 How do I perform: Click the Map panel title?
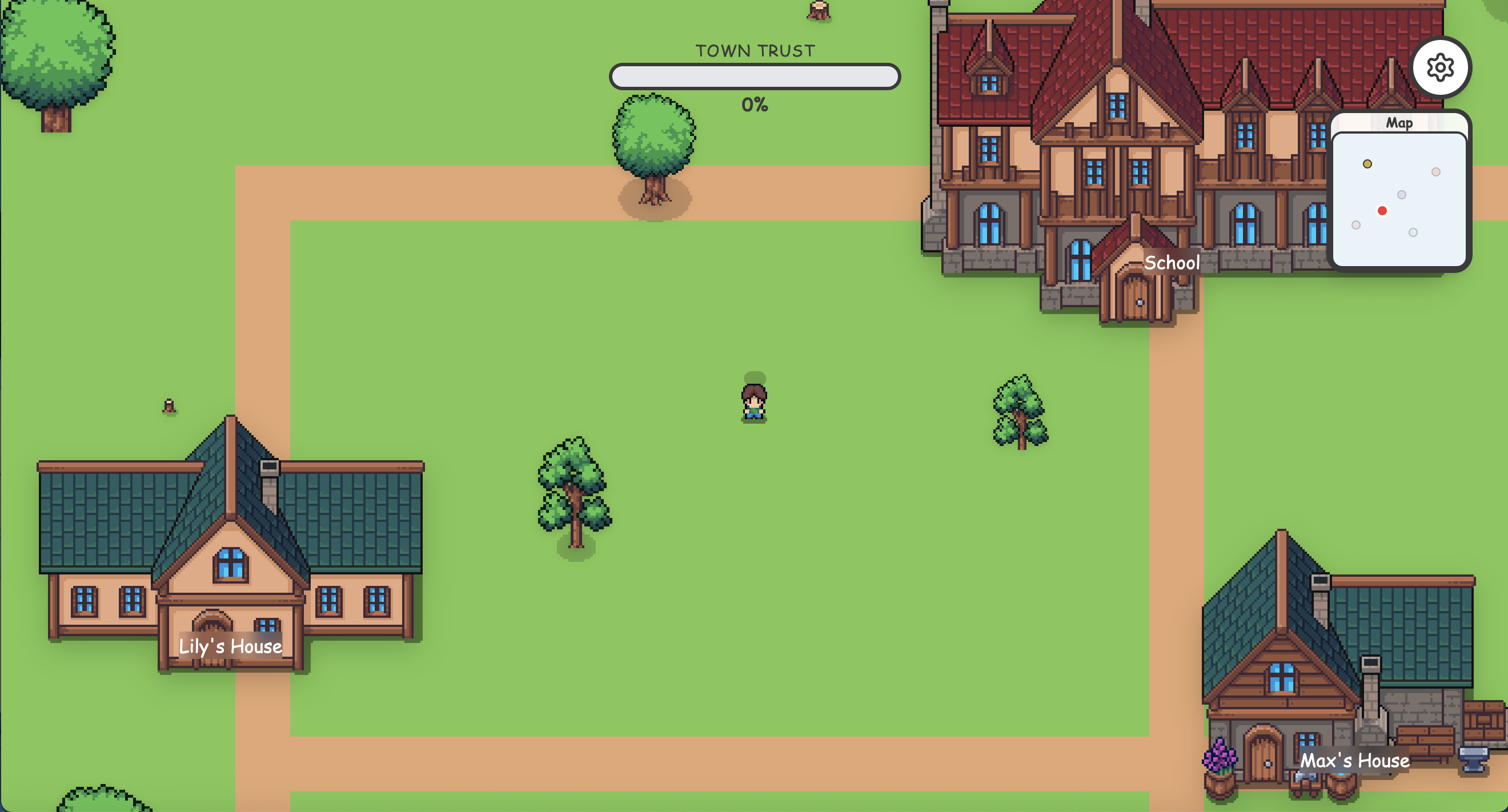tap(1398, 123)
